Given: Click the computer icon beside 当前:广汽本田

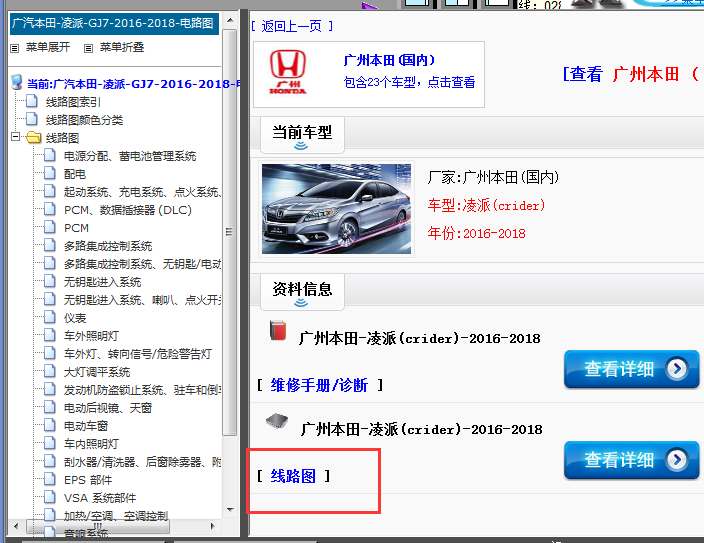Looking at the screenshot, I should click(17, 82).
